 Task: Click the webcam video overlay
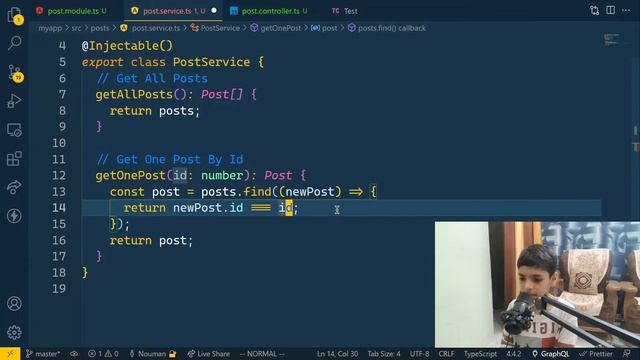pyautogui.click(x=537, y=284)
